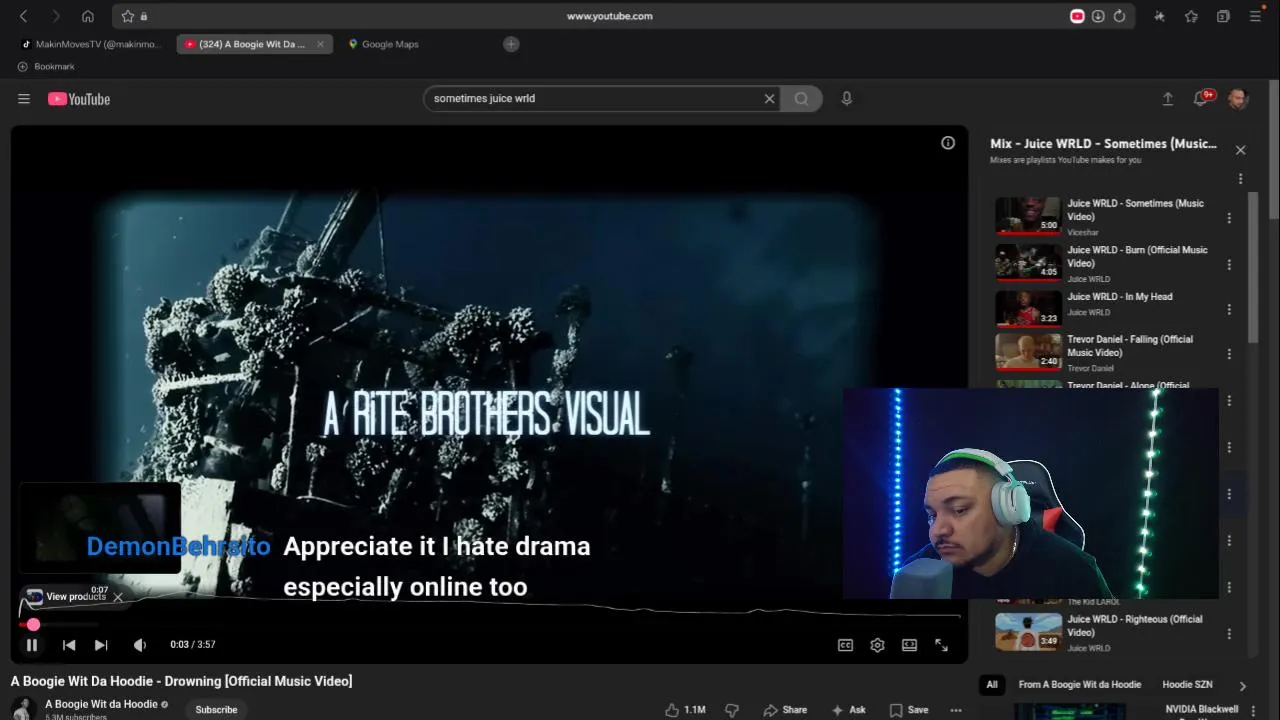Open the account avatar menu
The image size is (1280, 720).
pos(1238,99)
